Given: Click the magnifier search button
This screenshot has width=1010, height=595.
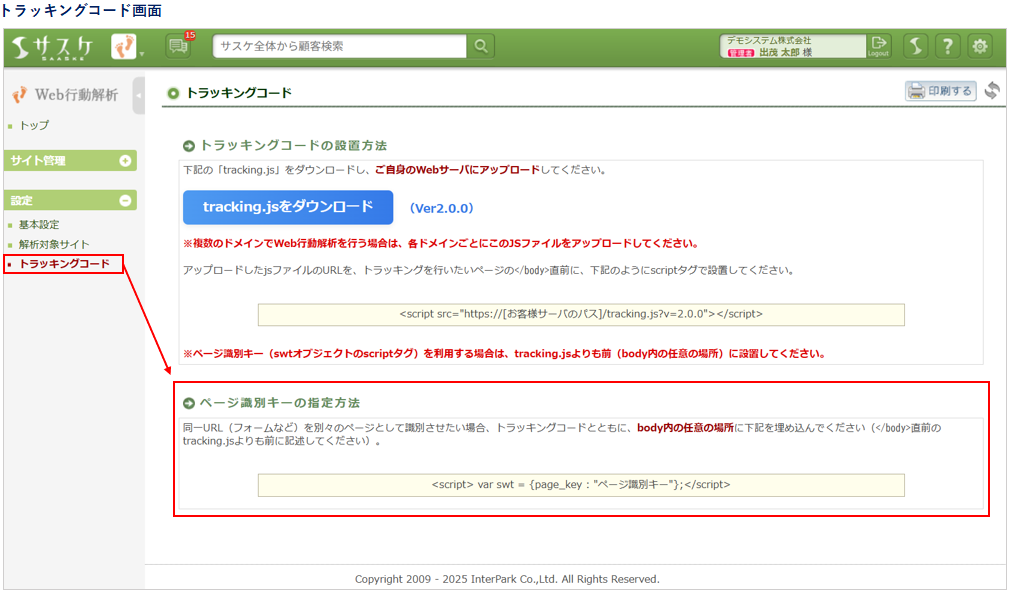Looking at the screenshot, I should [481, 46].
